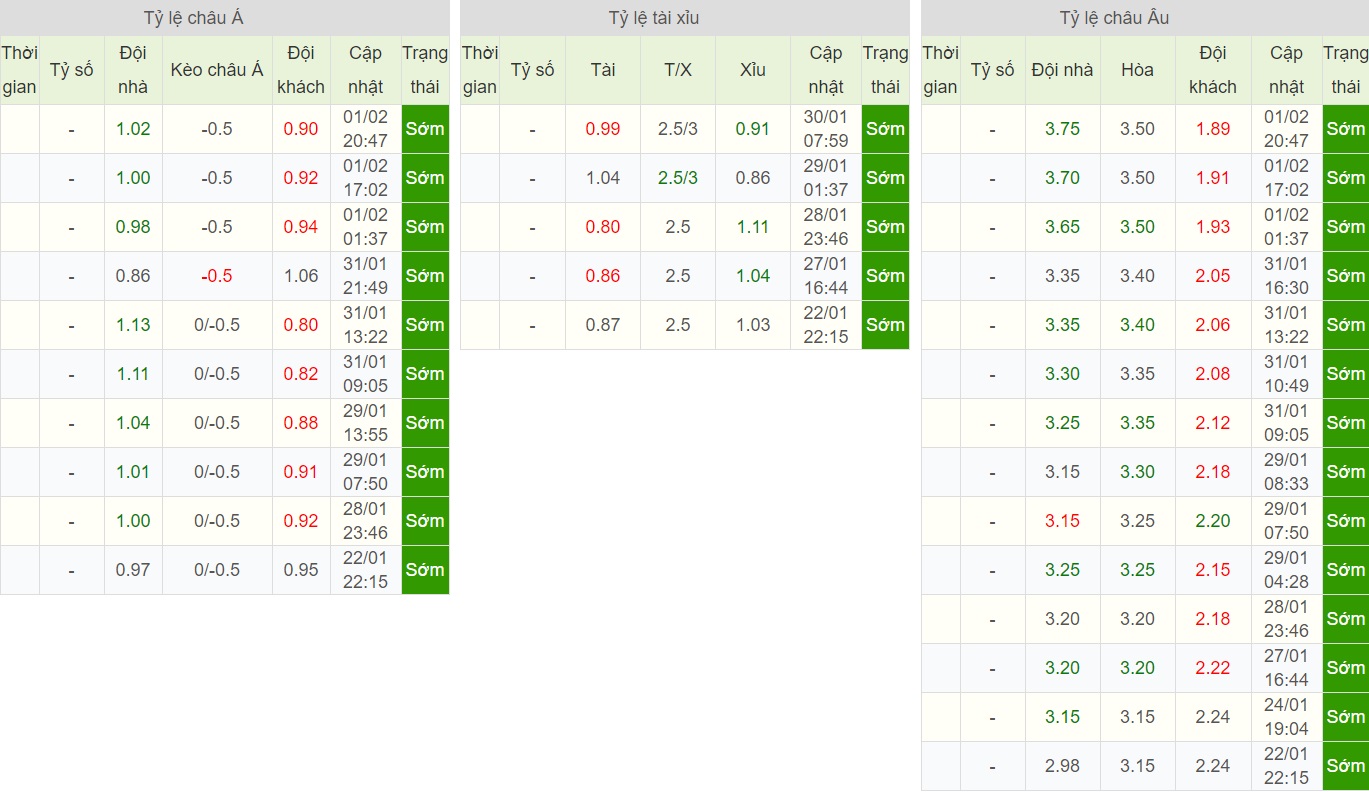Click 'Sớm' status in Asian 01/02 20:47 row

(x=425, y=129)
